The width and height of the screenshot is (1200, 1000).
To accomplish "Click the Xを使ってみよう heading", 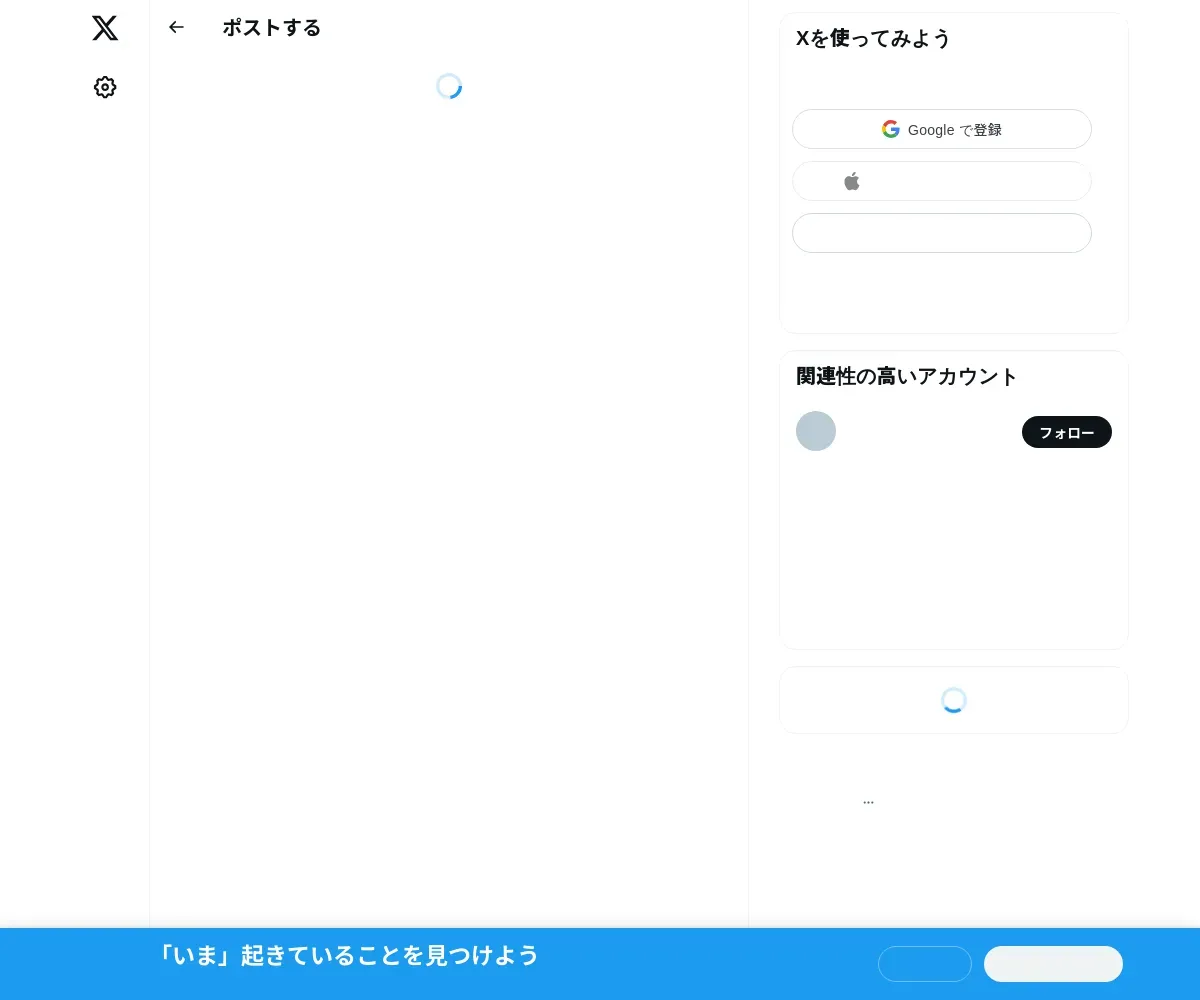I will coord(873,39).
